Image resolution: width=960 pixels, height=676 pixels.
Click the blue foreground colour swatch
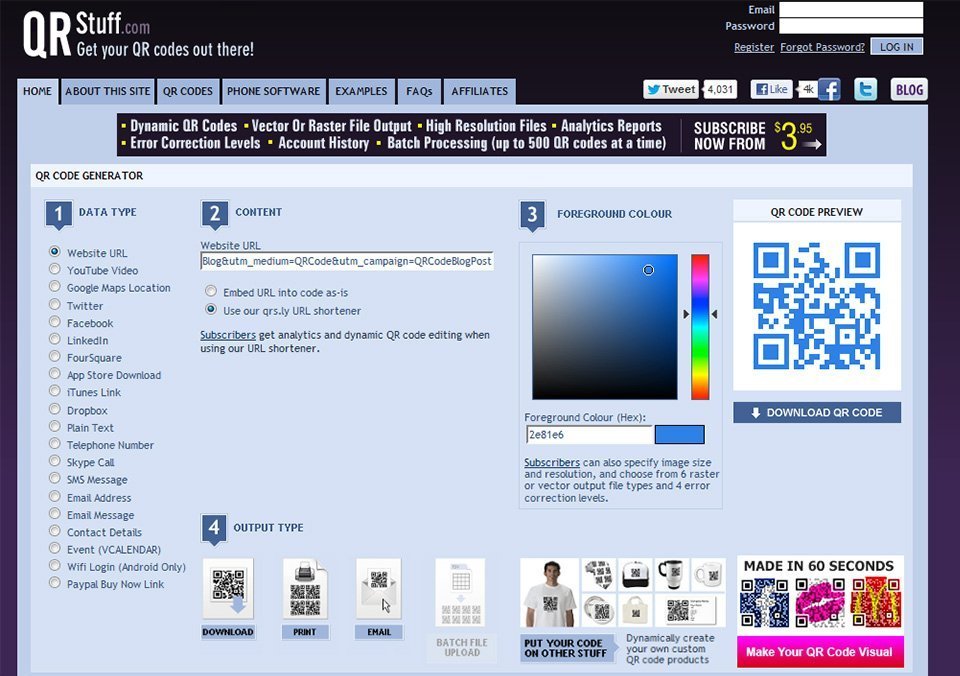680,435
